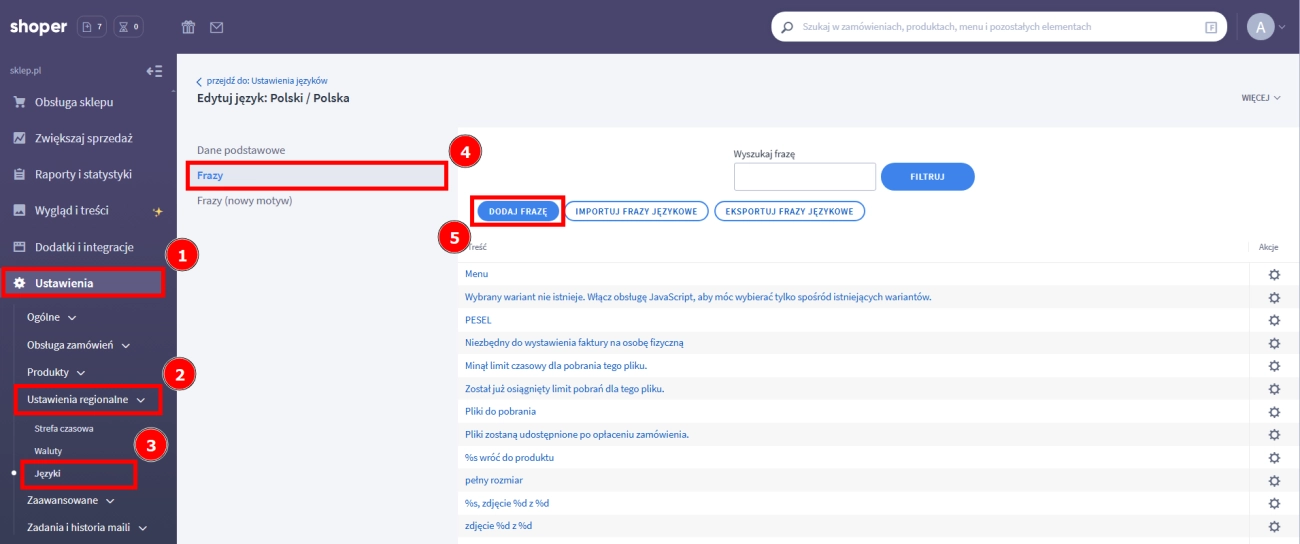The height and width of the screenshot is (544, 1300).
Task: Open the user avatar account dropdown
Action: [1266, 27]
